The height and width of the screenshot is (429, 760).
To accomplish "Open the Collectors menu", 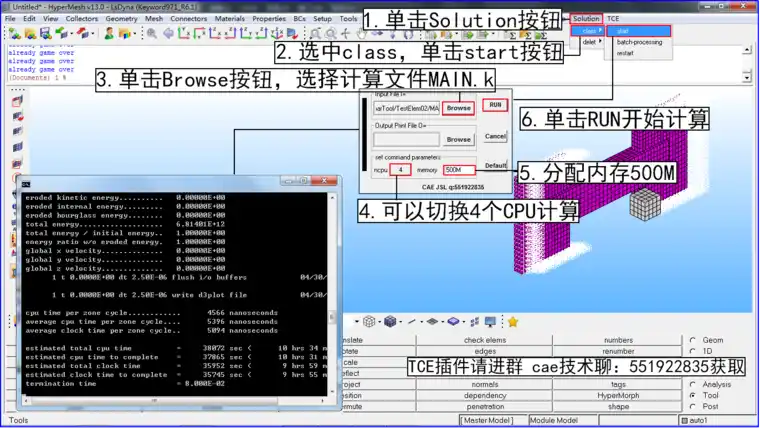I will (82, 18).
